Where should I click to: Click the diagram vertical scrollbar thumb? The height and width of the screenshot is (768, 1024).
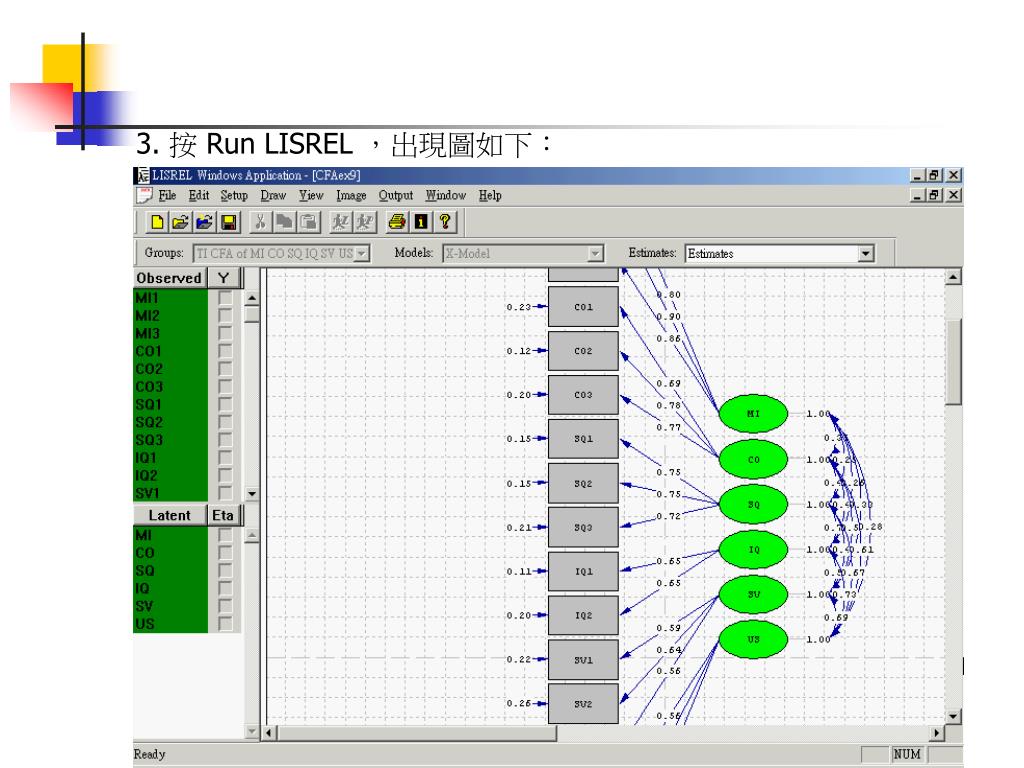pyautogui.click(x=953, y=362)
